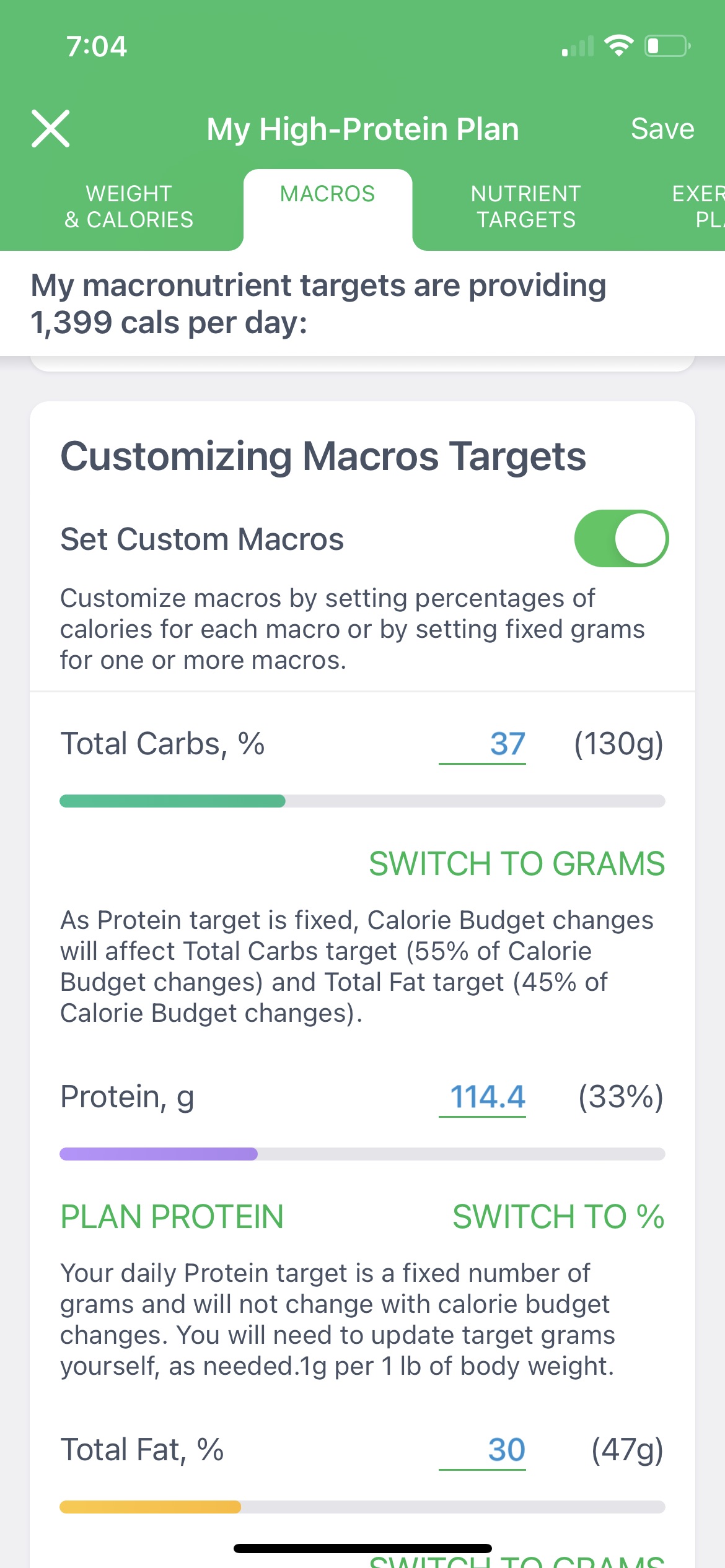
Task: Tap the cellular signal bars icon
Action: (577, 47)
